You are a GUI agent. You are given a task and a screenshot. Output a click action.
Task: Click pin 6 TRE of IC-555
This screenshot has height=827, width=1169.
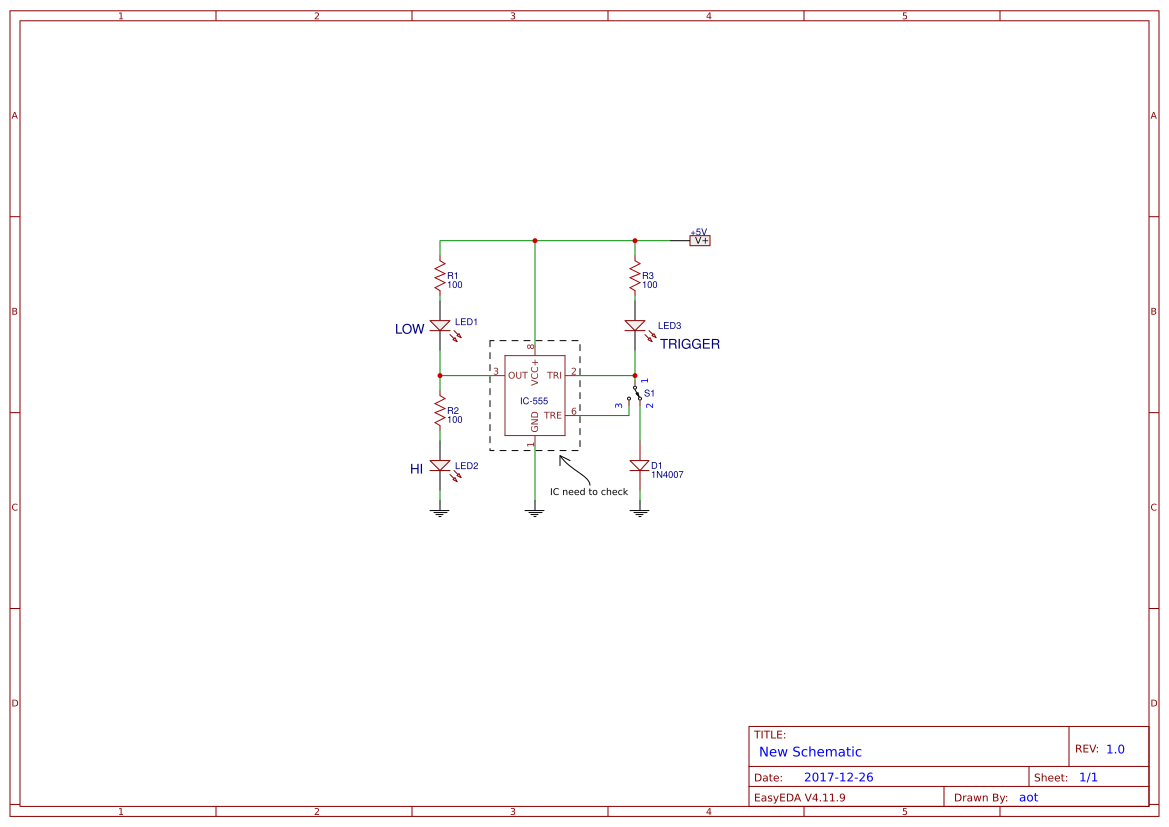[x=573, y=414]
